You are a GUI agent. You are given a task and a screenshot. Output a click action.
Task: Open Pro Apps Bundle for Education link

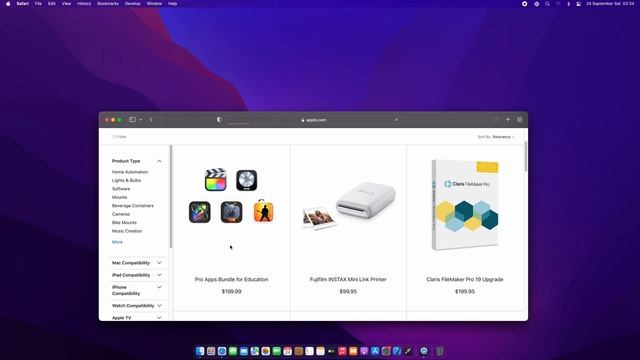pos(231,279)
